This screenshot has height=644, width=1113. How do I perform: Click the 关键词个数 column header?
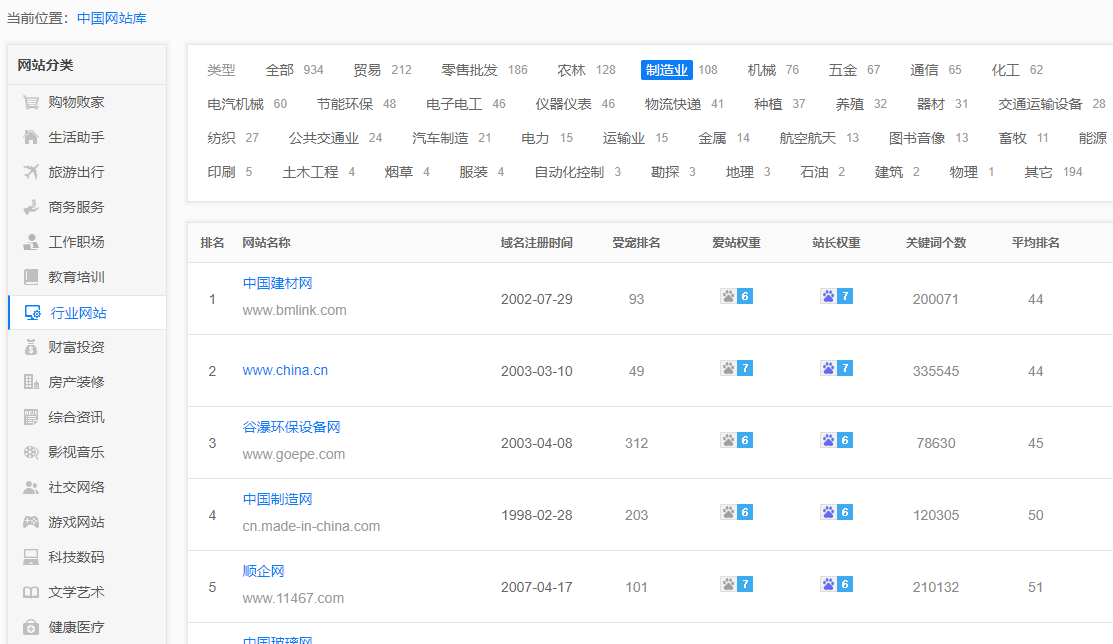[935, 243]
